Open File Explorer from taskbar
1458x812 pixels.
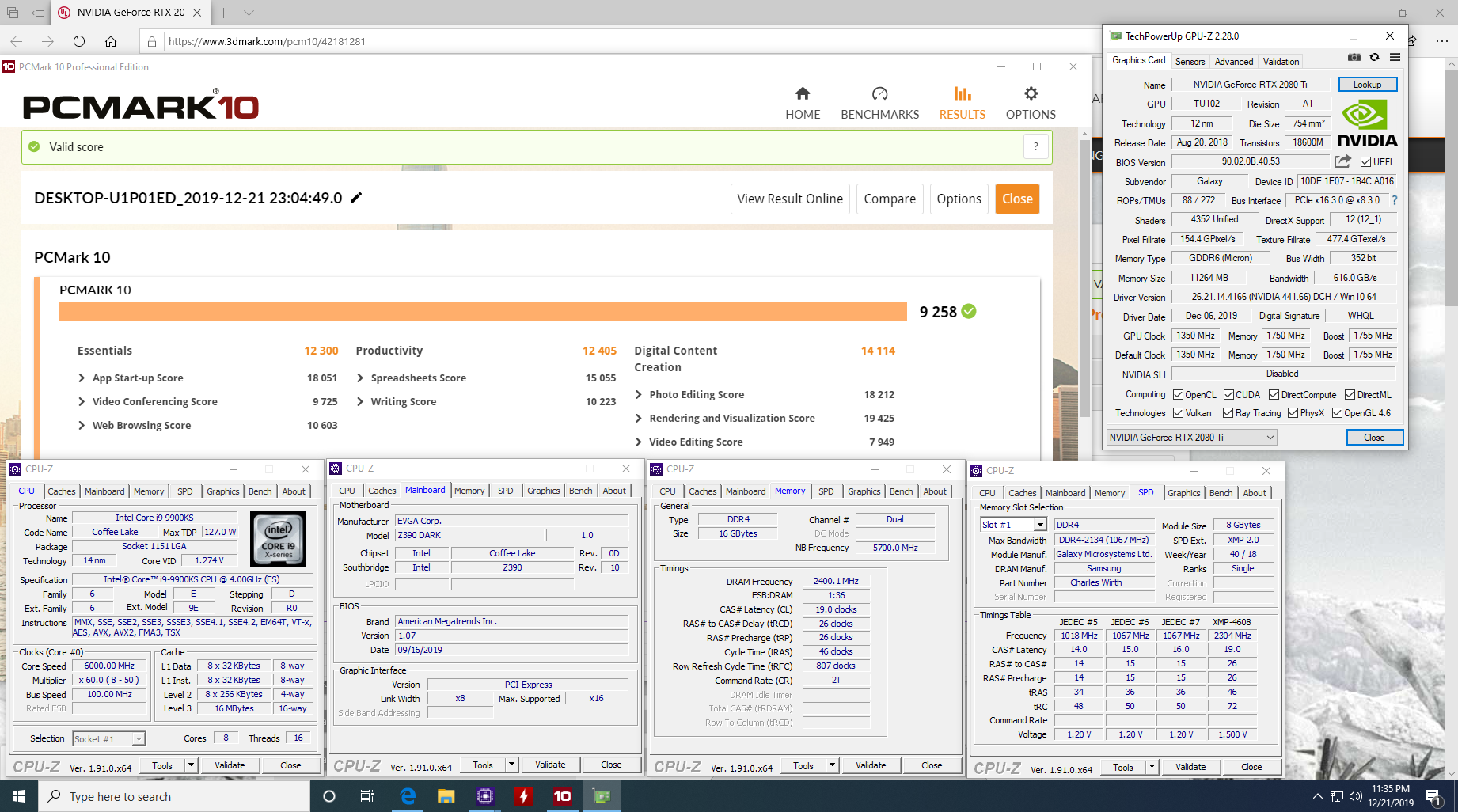coord(446,796)
